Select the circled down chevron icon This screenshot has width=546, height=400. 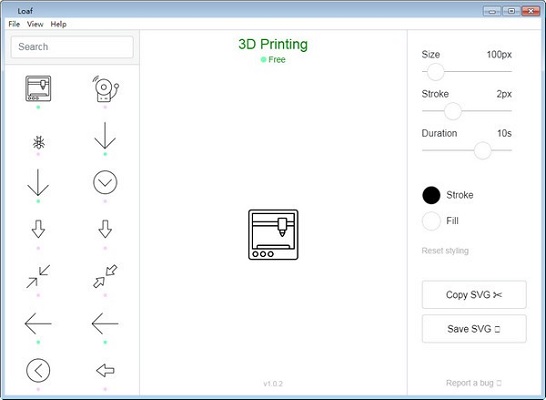click(105, 182)
